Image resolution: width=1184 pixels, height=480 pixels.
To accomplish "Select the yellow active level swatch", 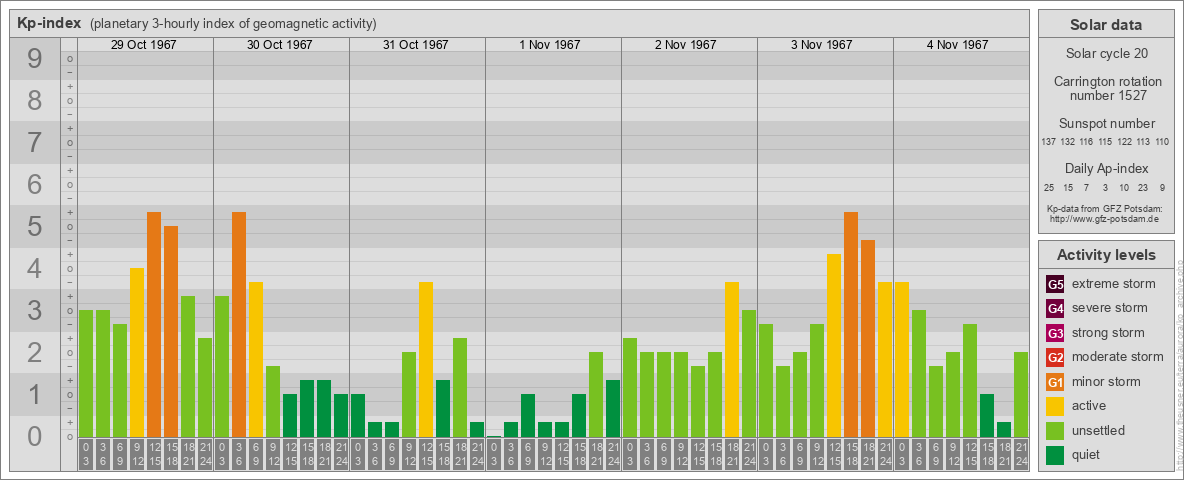I will 1055,406.
